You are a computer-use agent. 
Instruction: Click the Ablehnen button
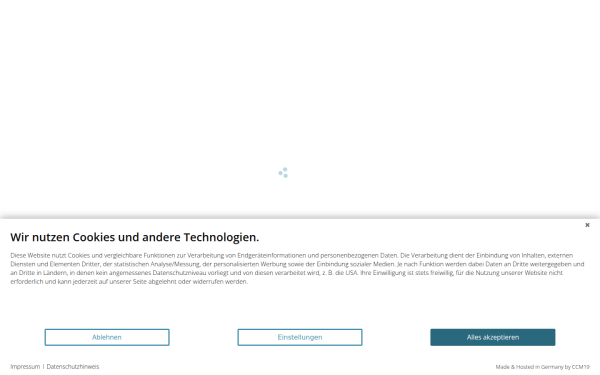107,337
